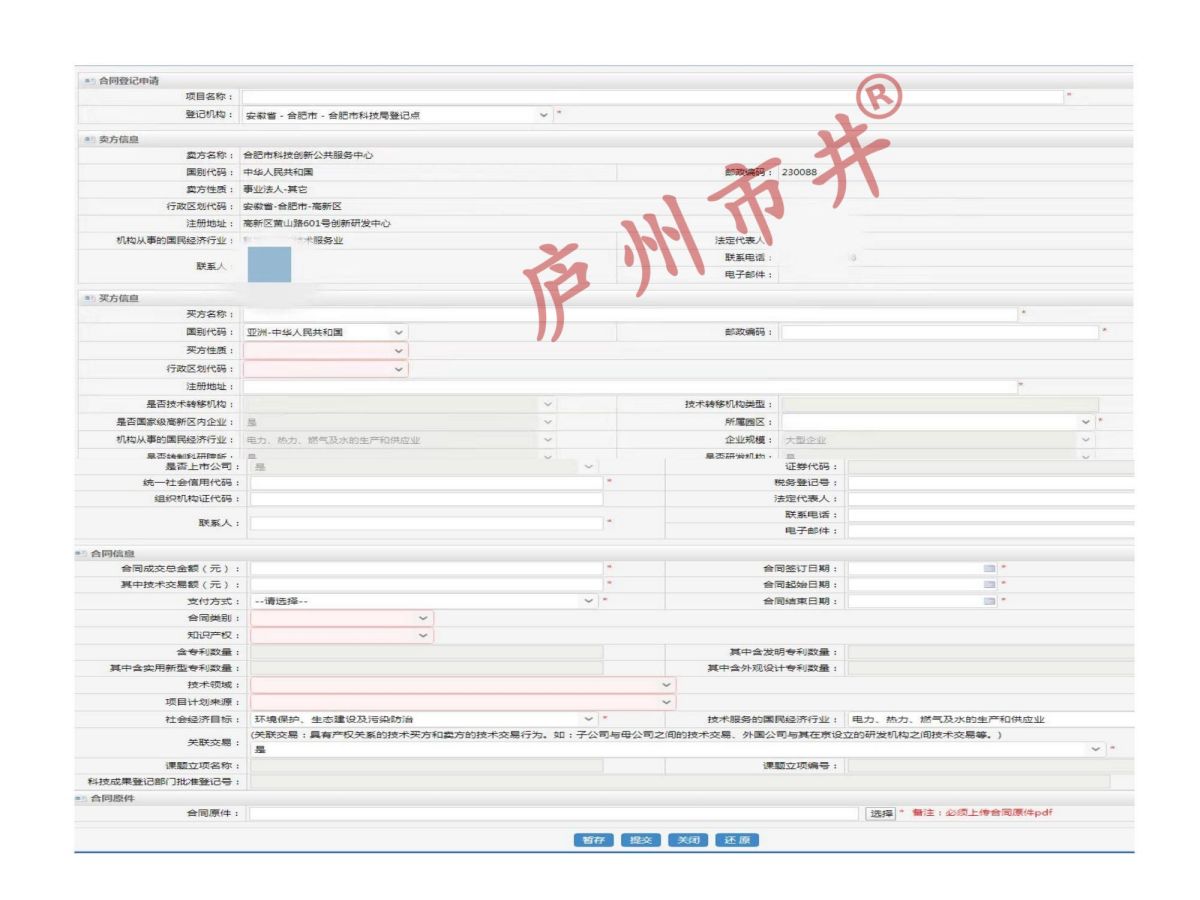The height and width of the screenshot is (900, 1200).
Task: Click the 提交 button
Action: [x=640, y=840]
